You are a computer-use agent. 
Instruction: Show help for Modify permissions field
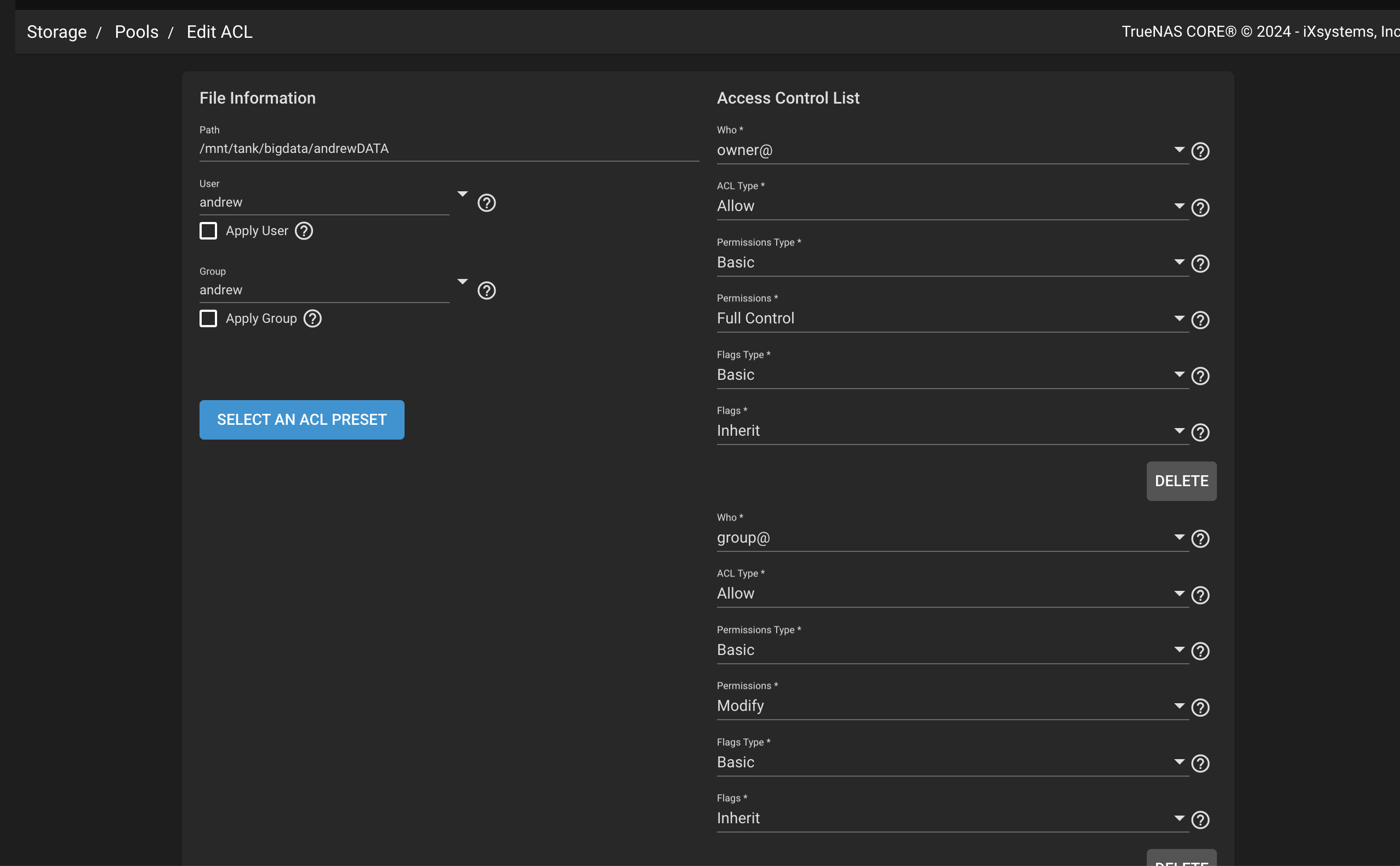[x=1200, y=708]
